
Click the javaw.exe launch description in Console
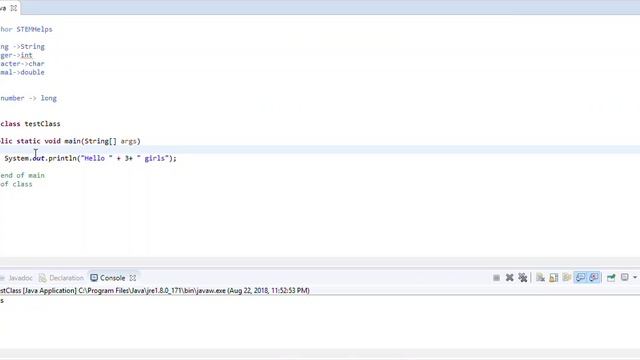click(x=155, y=291)
